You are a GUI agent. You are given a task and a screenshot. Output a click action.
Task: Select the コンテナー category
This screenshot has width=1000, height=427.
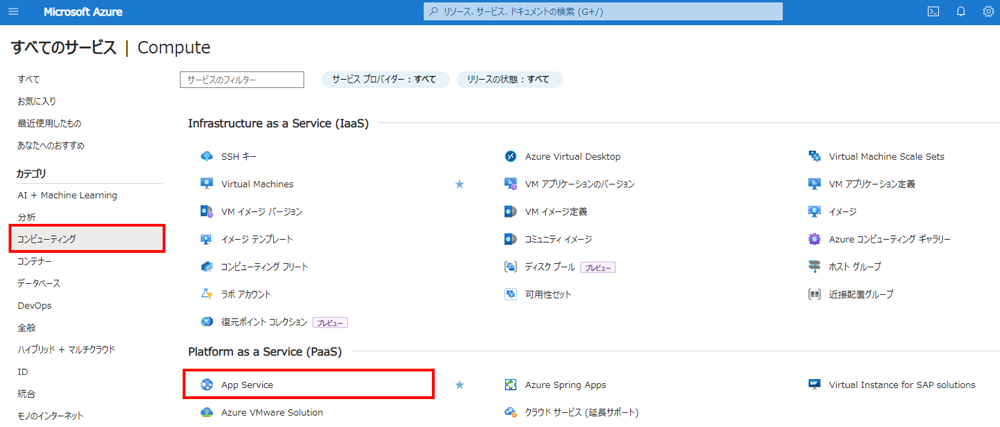[35, 261]
